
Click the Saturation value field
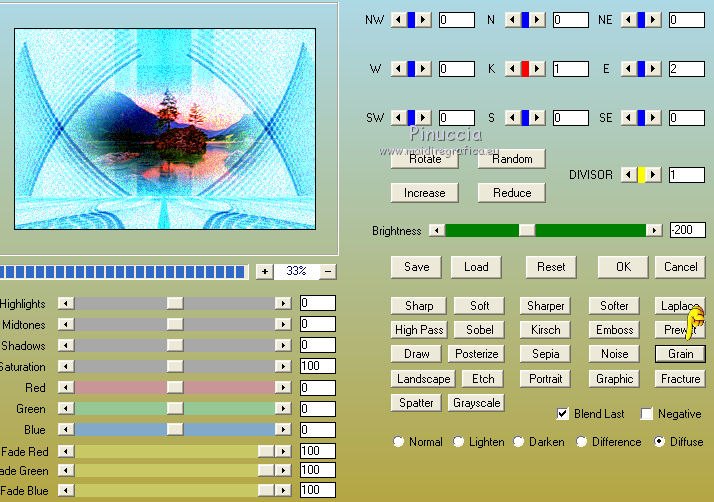coord(318,366)
